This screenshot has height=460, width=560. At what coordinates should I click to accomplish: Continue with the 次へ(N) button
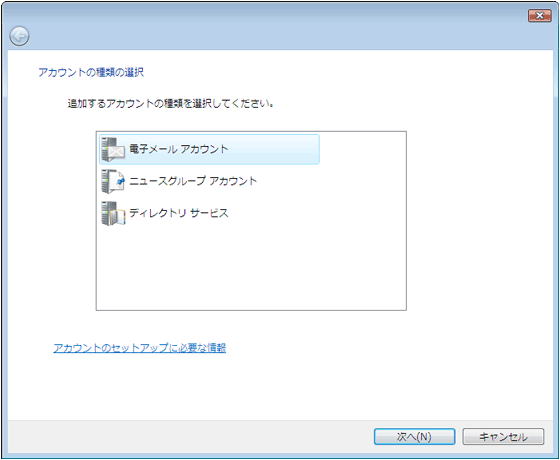[x=414, y=436]
